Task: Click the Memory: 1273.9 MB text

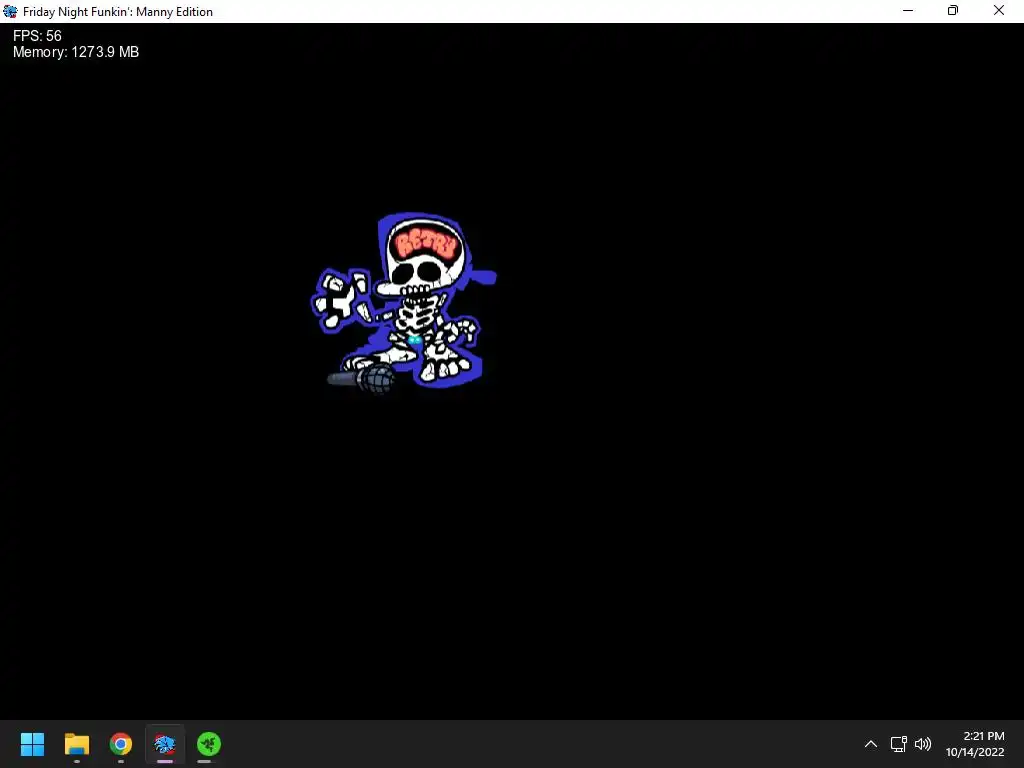Action: point(76,52)
